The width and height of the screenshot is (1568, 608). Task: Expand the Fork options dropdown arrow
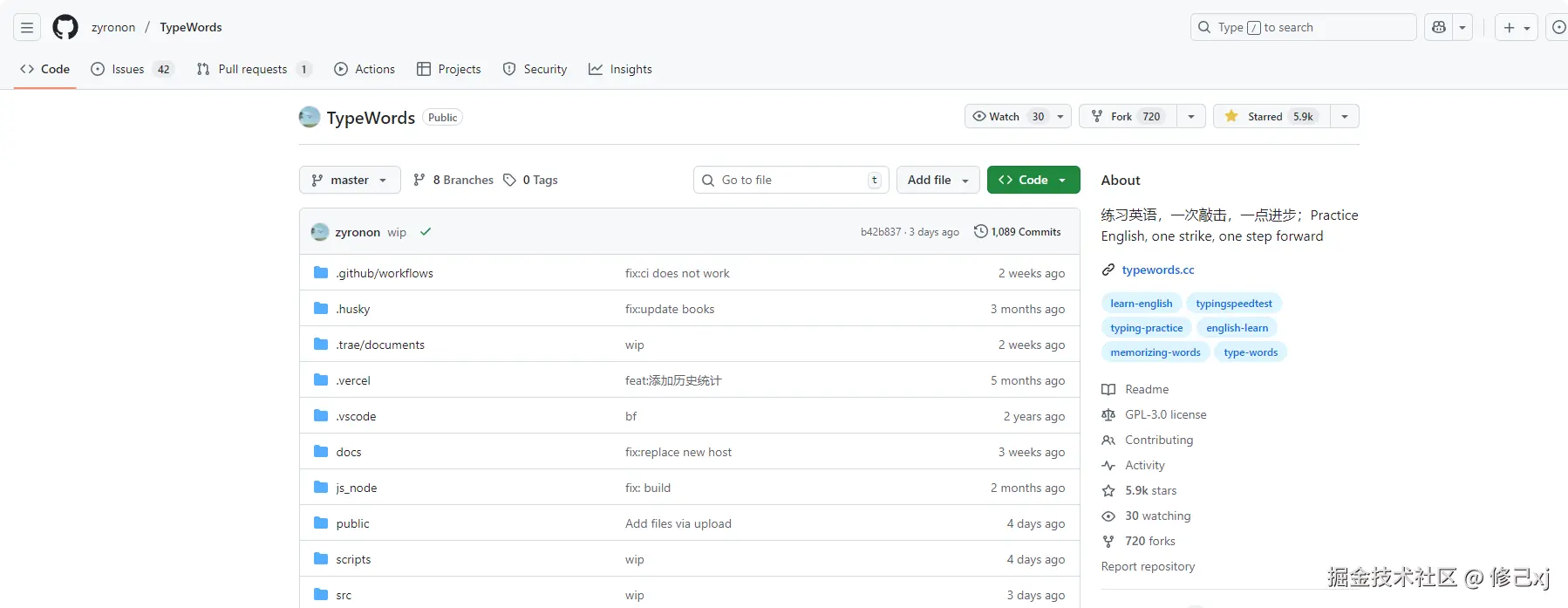(1191, 116)
